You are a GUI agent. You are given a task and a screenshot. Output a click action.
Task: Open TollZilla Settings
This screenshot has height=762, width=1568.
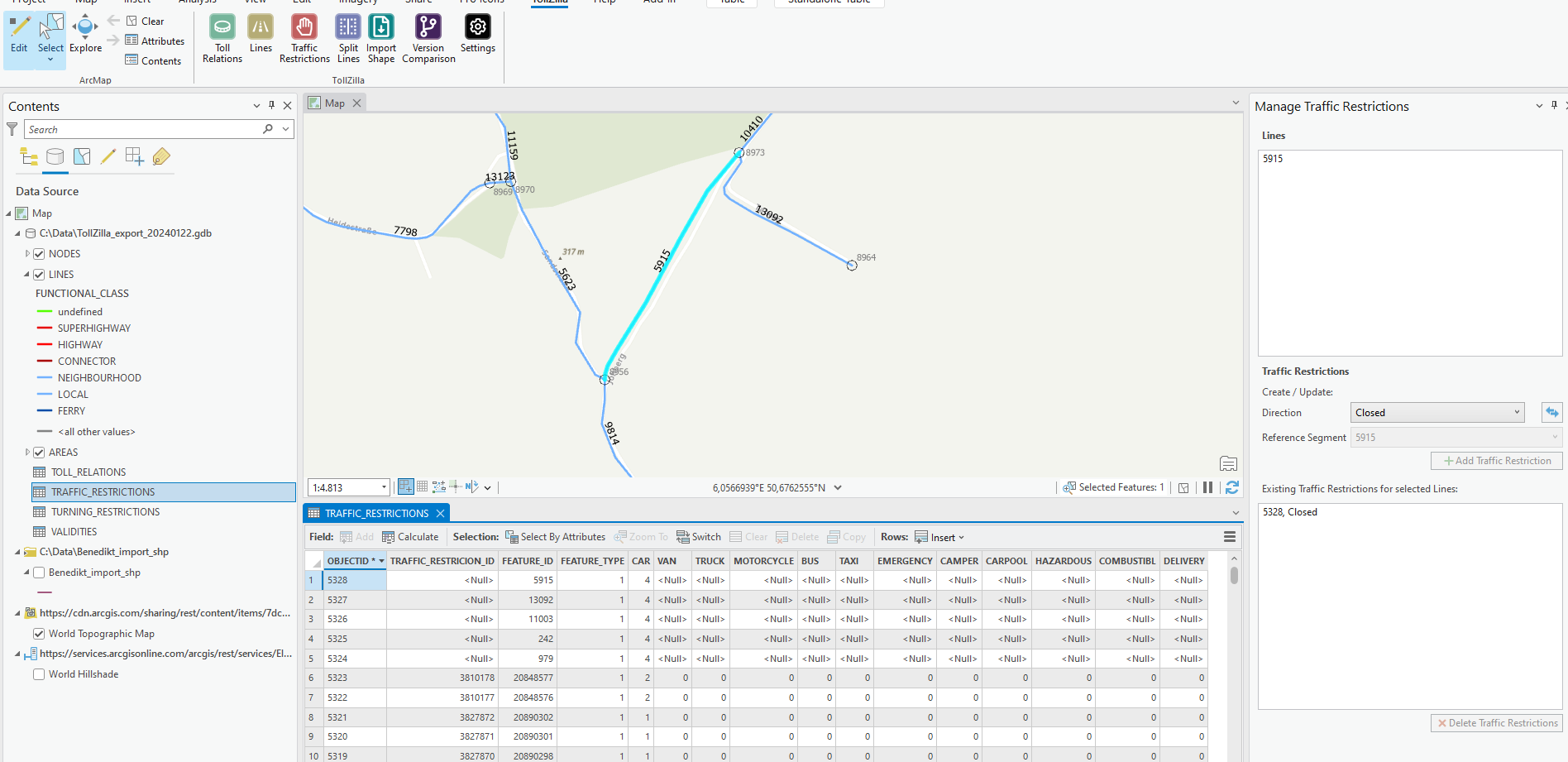click(x=478, y=34)
